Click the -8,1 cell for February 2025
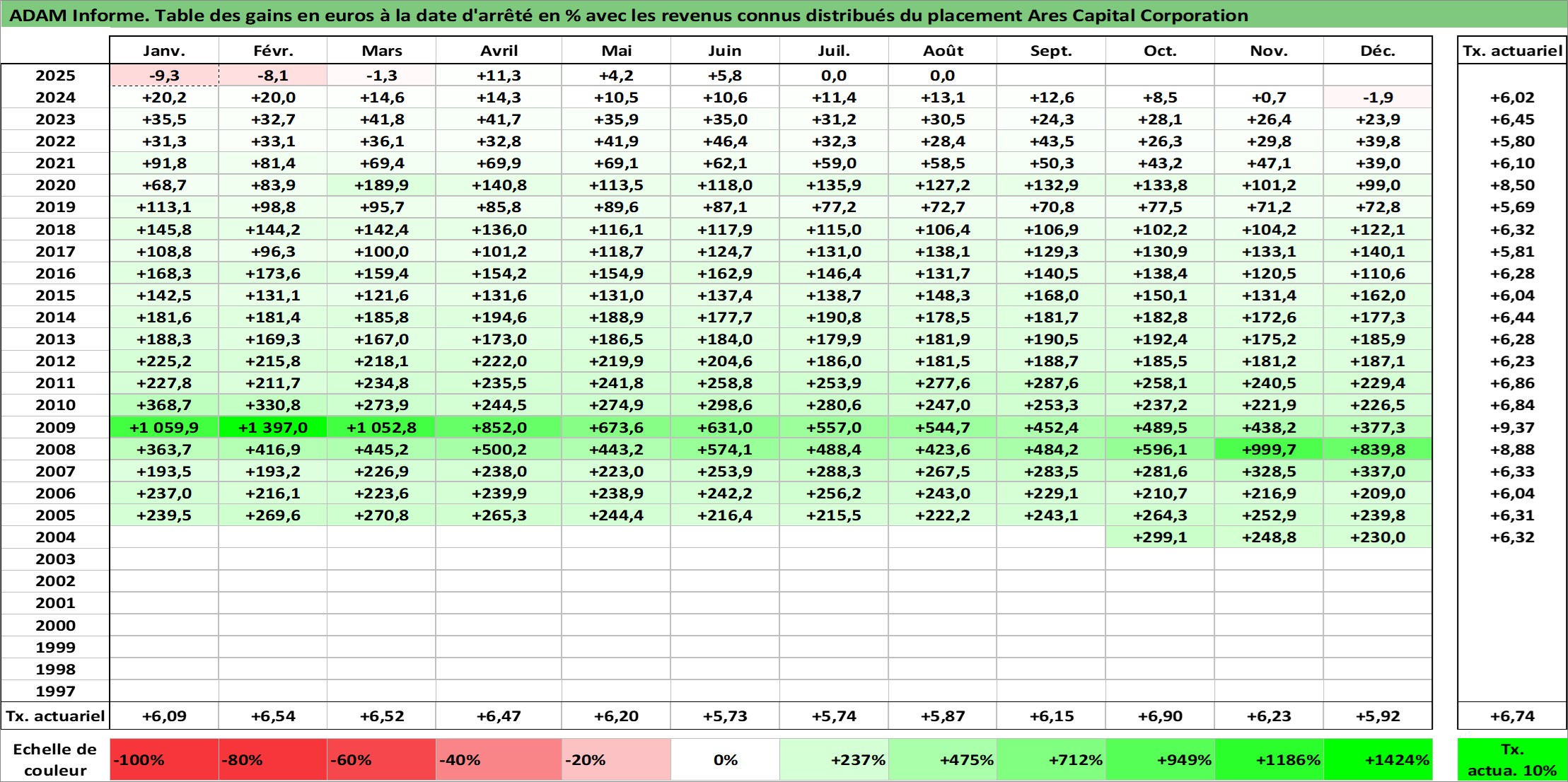 tap(273, 76)
